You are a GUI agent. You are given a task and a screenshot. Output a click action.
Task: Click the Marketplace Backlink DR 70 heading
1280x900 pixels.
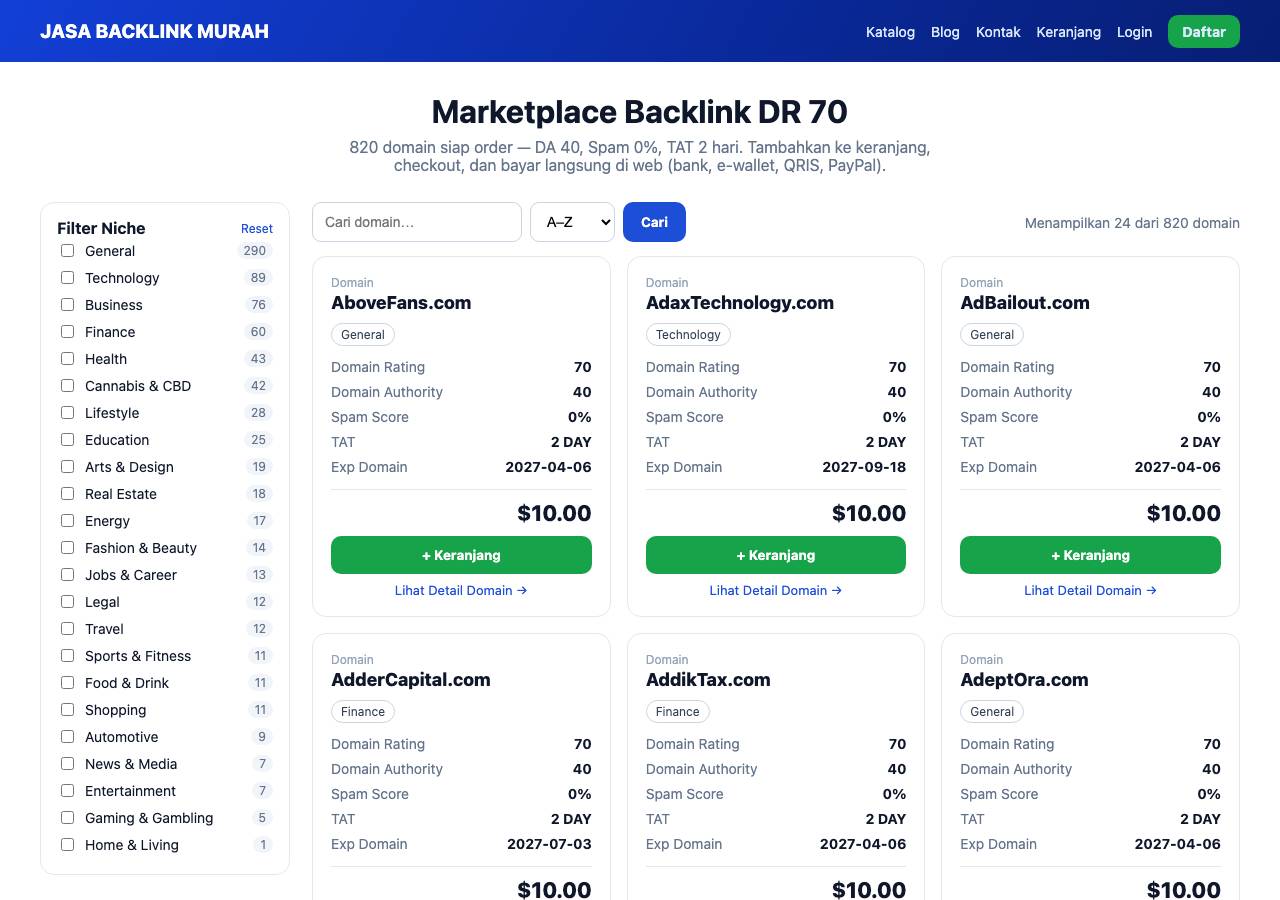tap(640, 112)
